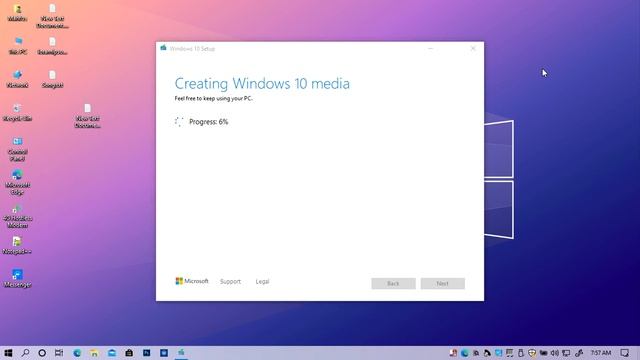Open the Start menu
Screen dimensions: 640x360
point(8,353)
